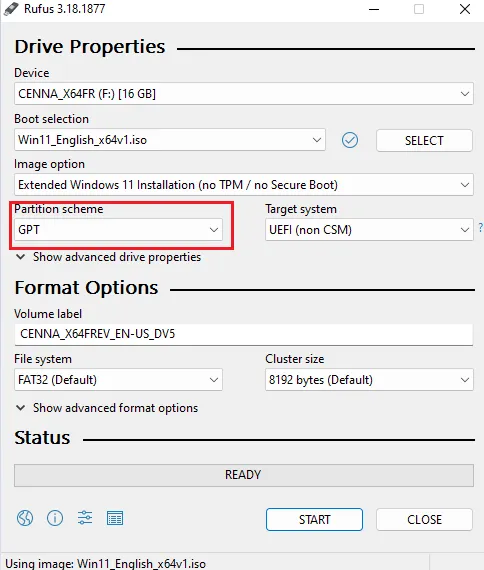
Task: Open the Image option dropdown
Action: (244, 185)
